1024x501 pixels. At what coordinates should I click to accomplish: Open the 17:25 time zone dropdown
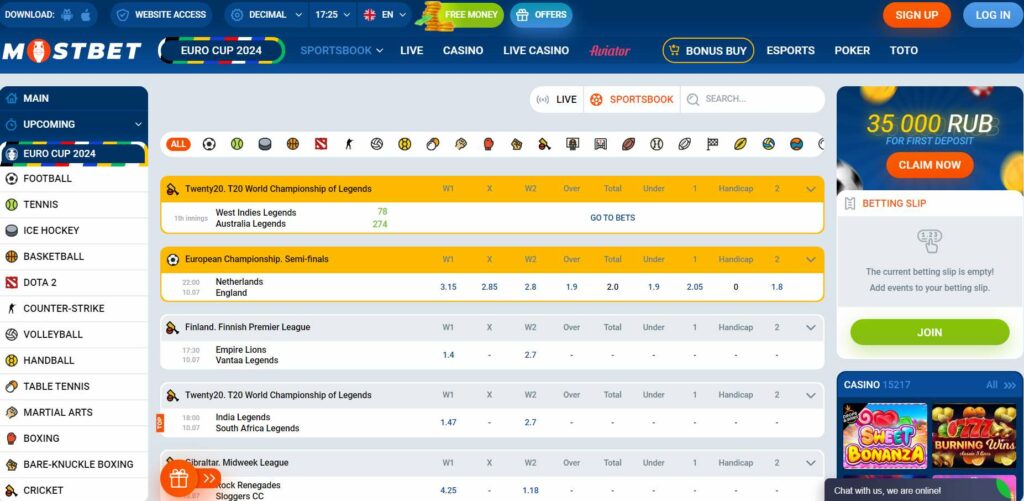pyautogui.click(x=332, y=14)
